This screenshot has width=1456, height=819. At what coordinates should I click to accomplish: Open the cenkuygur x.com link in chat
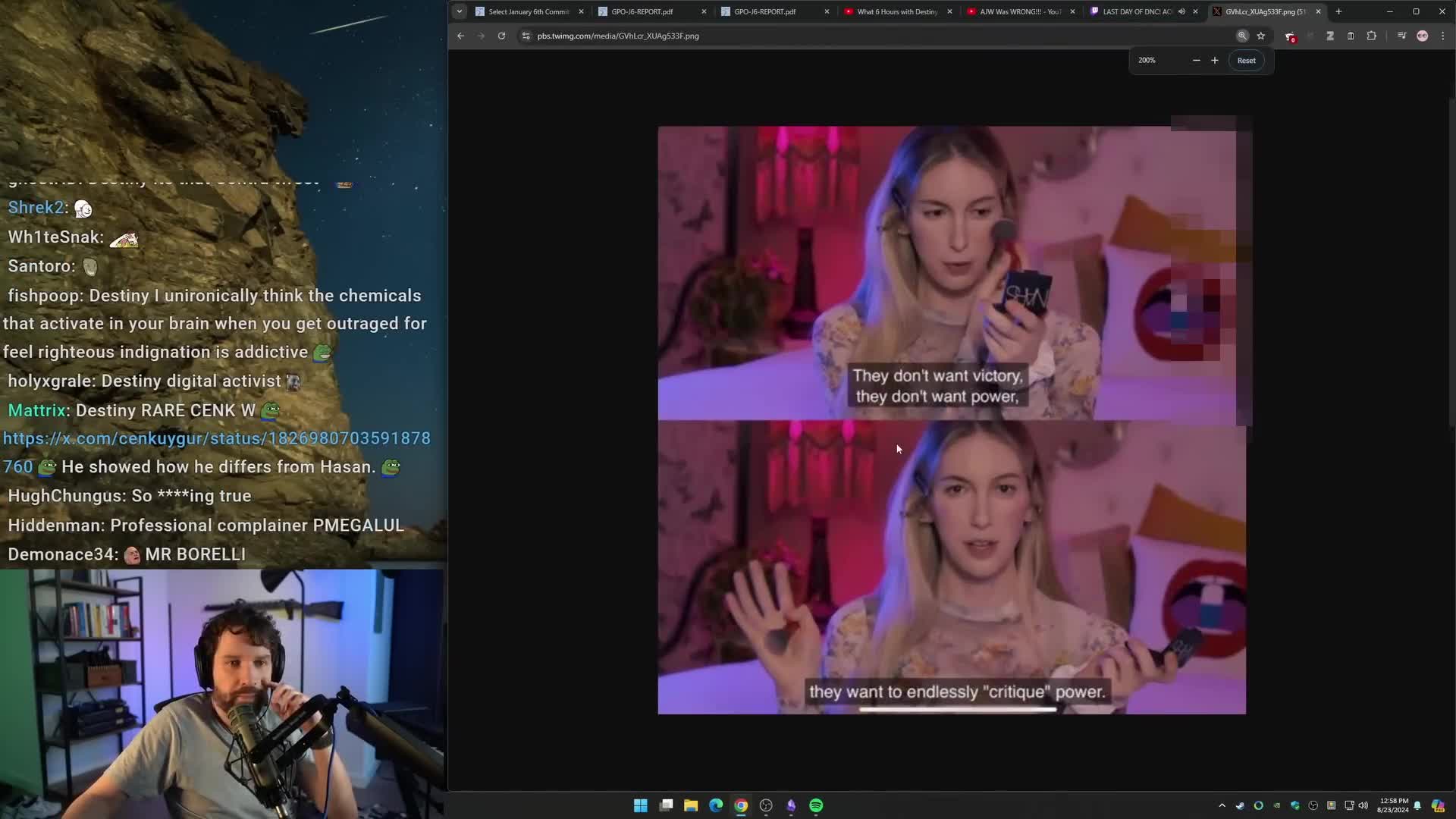pos(218,438)
